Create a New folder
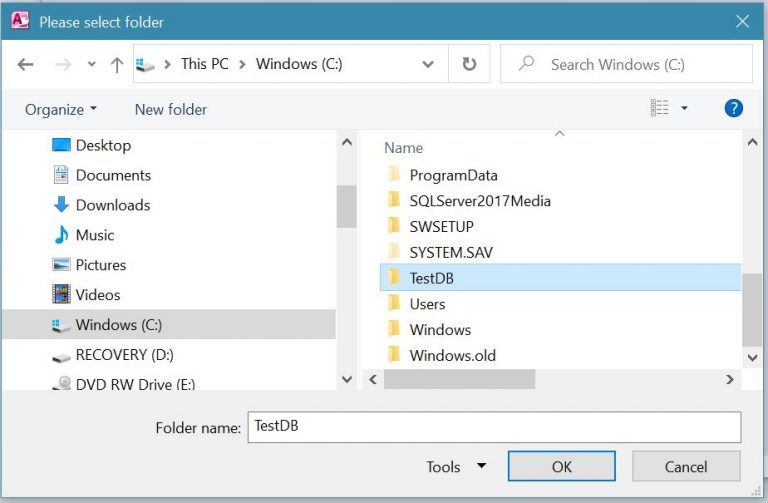Image resolution: width=768 pixels, height=503 pixels. (170, 109)
